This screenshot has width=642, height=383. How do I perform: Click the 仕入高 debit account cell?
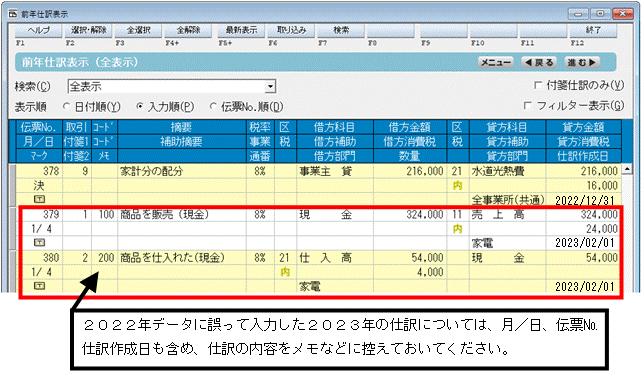(335, 258)
